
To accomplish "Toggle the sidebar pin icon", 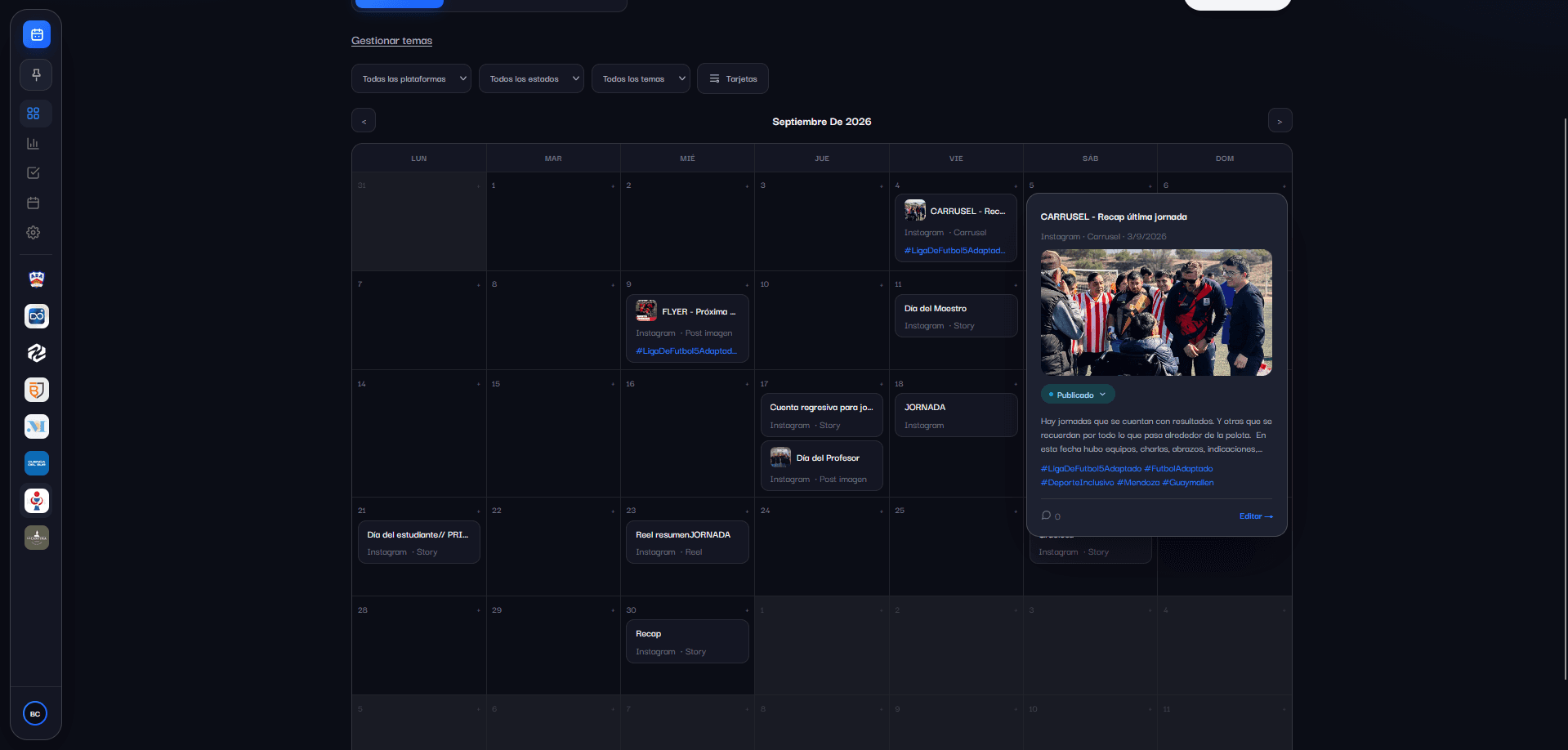I will (x=36, y=74).
